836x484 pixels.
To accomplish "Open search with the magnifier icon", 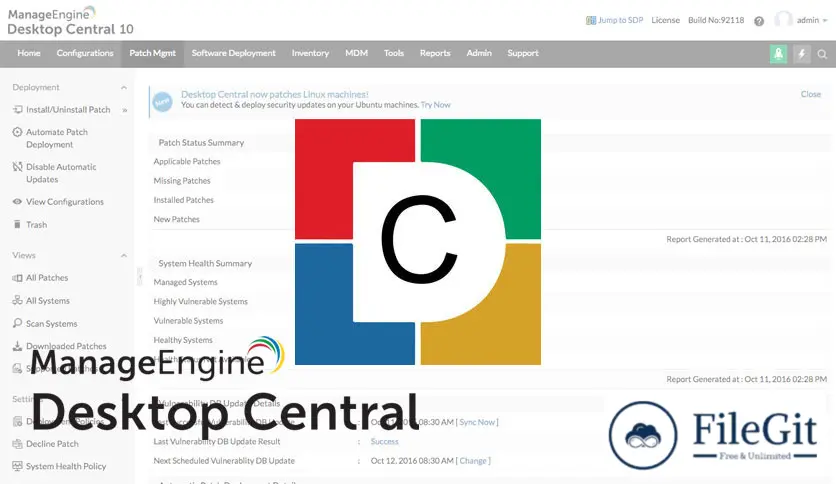I will 823,54.
